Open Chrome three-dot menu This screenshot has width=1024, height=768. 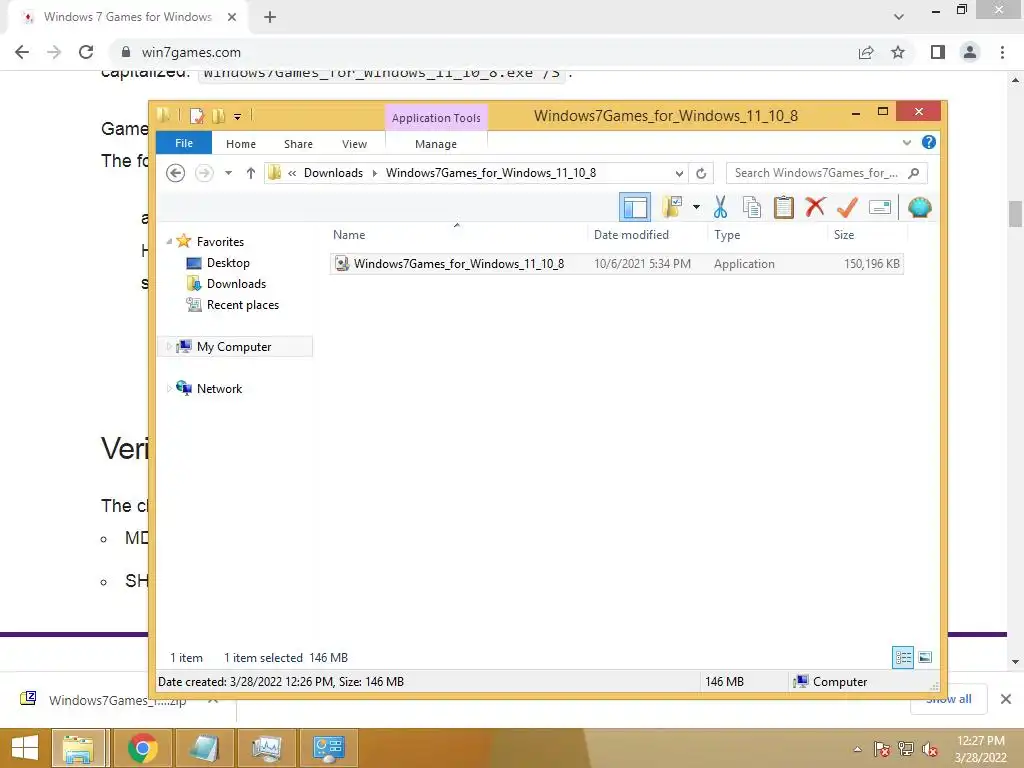[x=1002, y=52]
